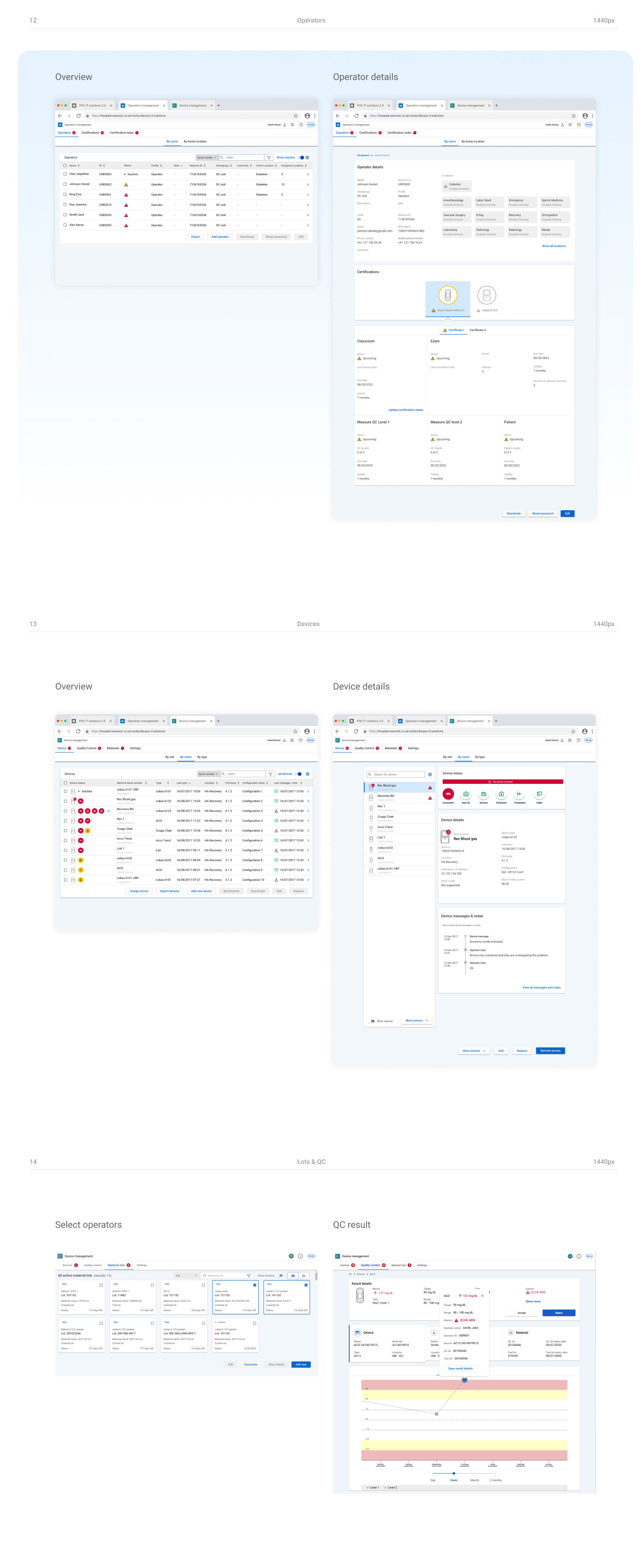The width and height of the screenshot is (644, 1568).
Task: Sort operators by Name column
Action: 75,165
